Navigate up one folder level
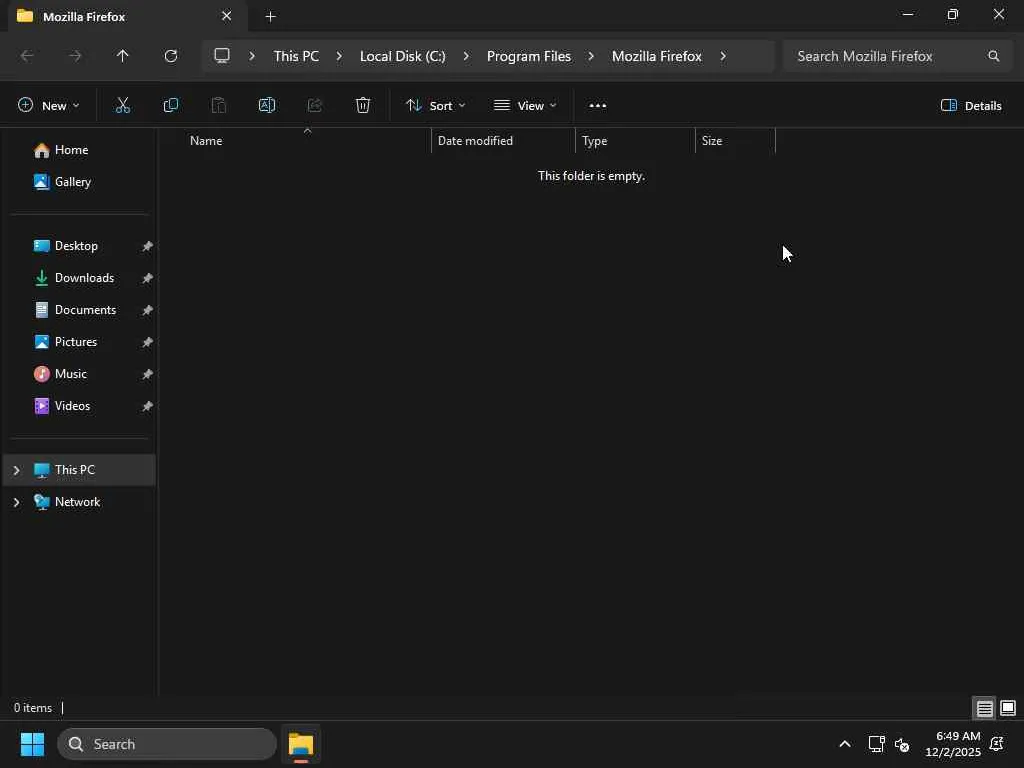The image size is (1024, 768). 123,56
